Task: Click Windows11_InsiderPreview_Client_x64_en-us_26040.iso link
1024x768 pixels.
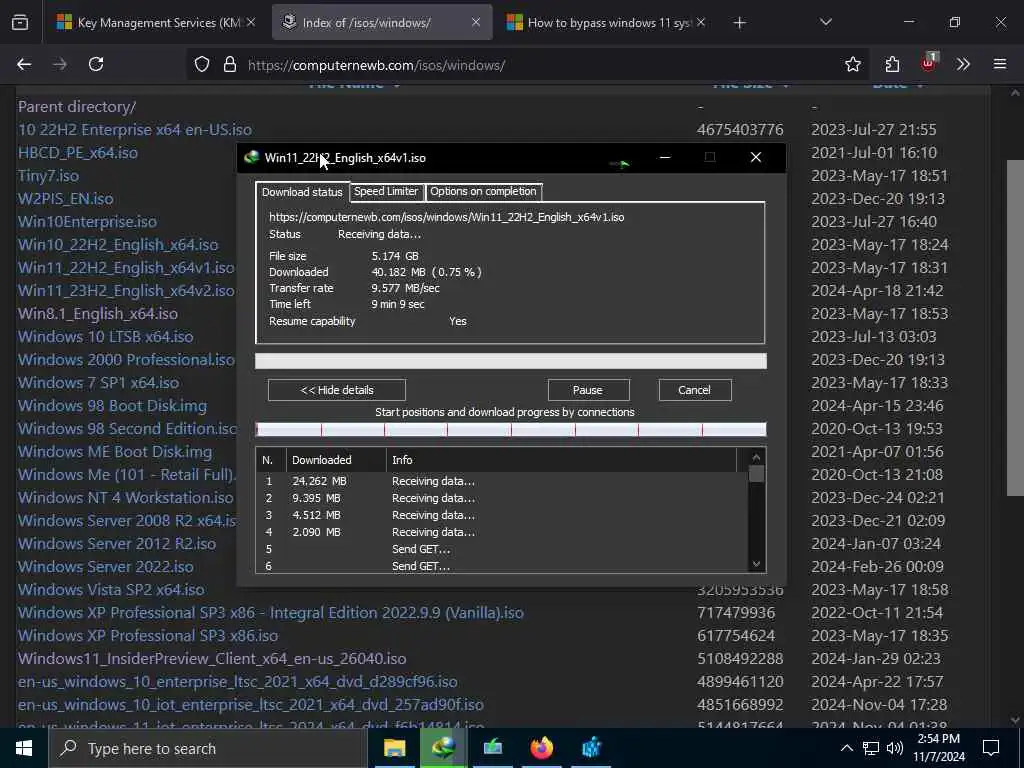Action: tap(212, 658)
